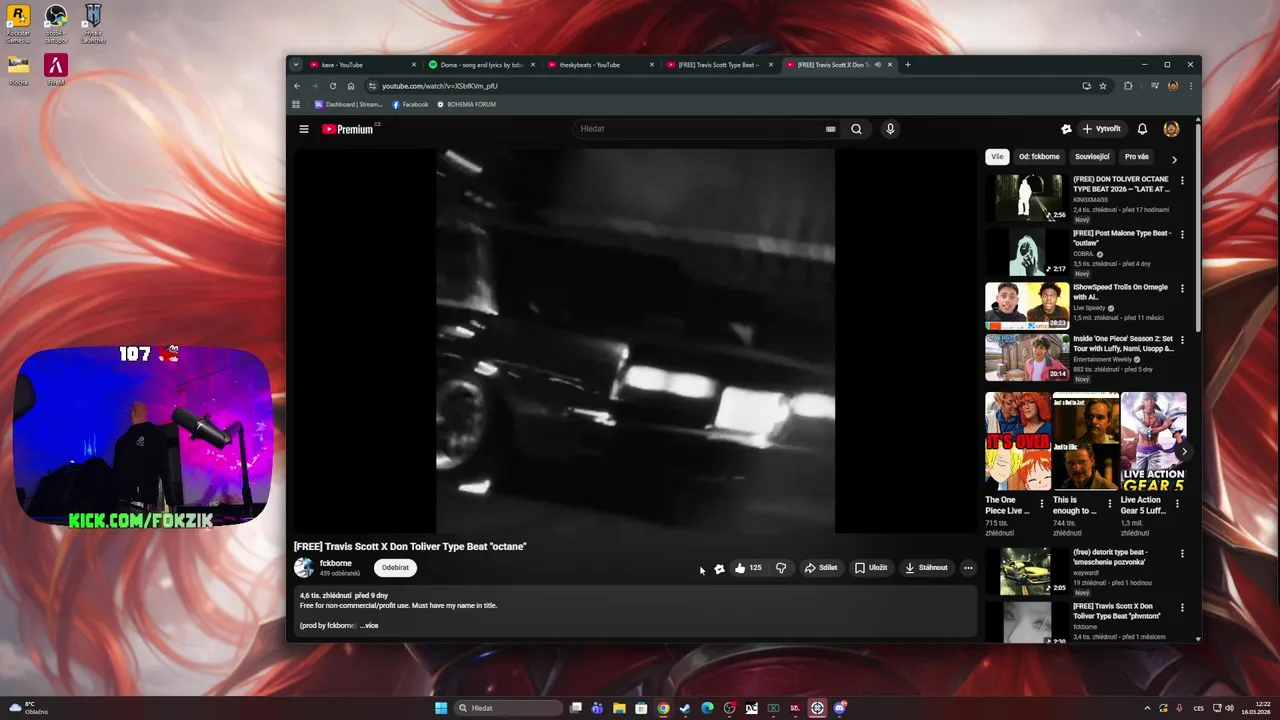Reload the page in Chrome
This screenshot has height=720, width=1280.
[x=333, y=86]
